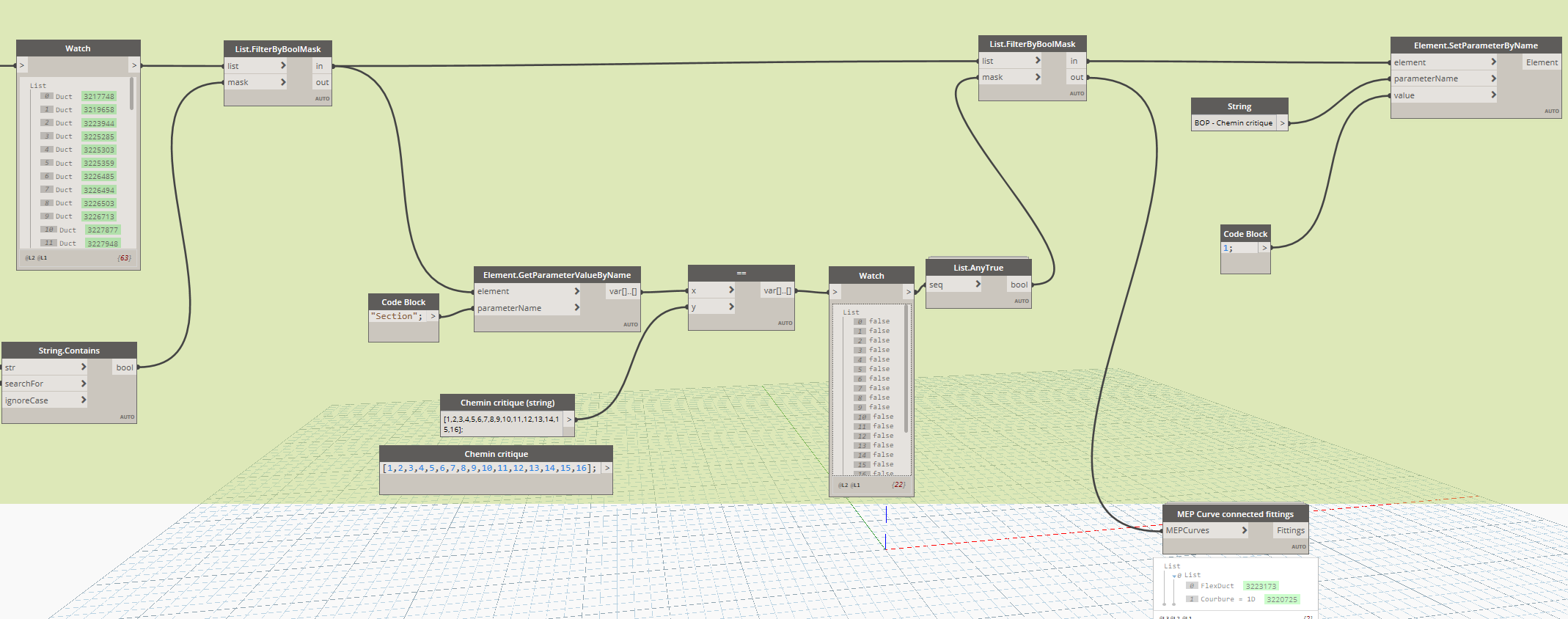Select Duct ID 3226713 in the Watch list
This screenshot has height=619, width=1568.
point(98,217)
